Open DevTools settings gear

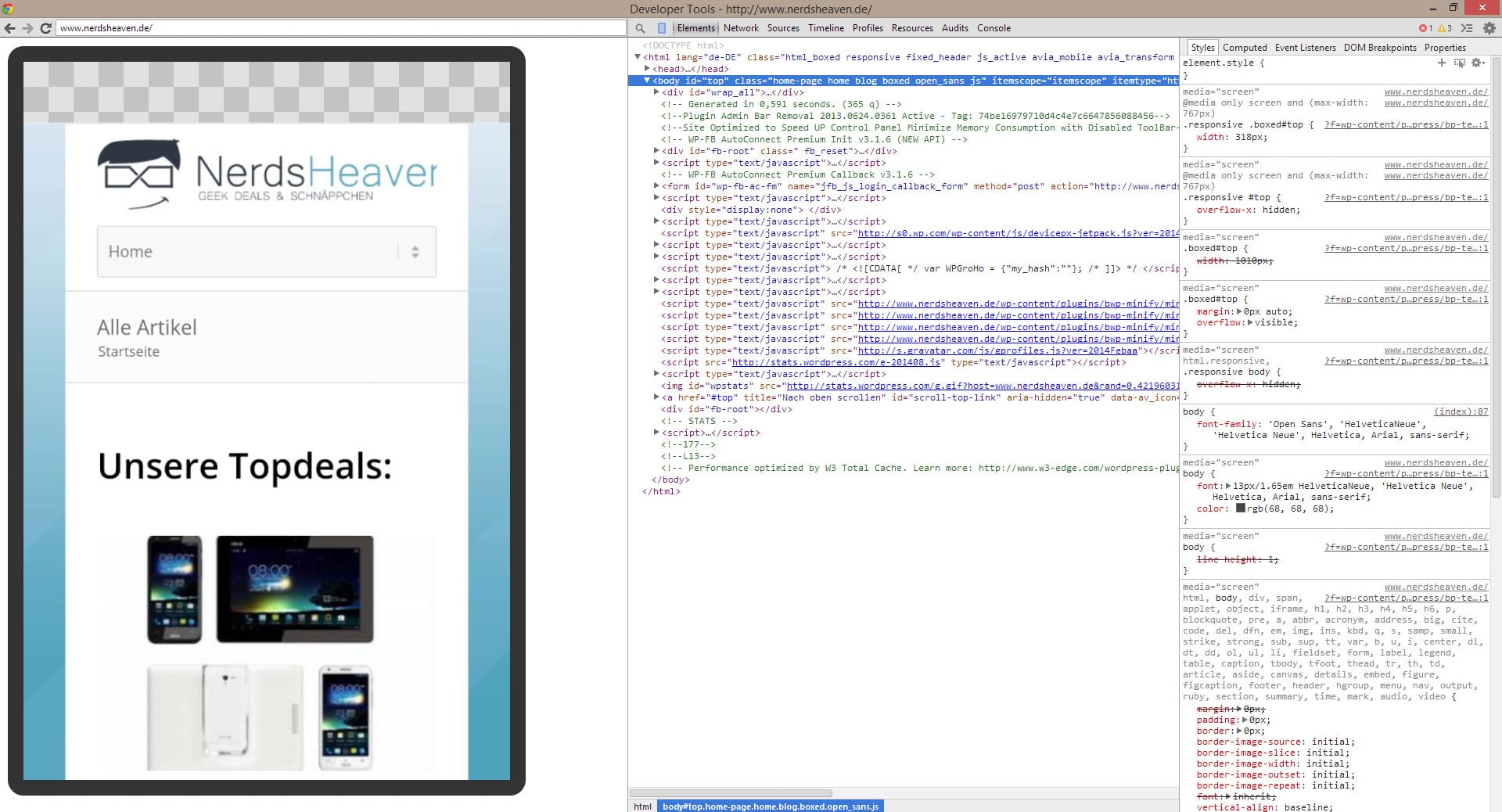click(x=1489, y=28)
